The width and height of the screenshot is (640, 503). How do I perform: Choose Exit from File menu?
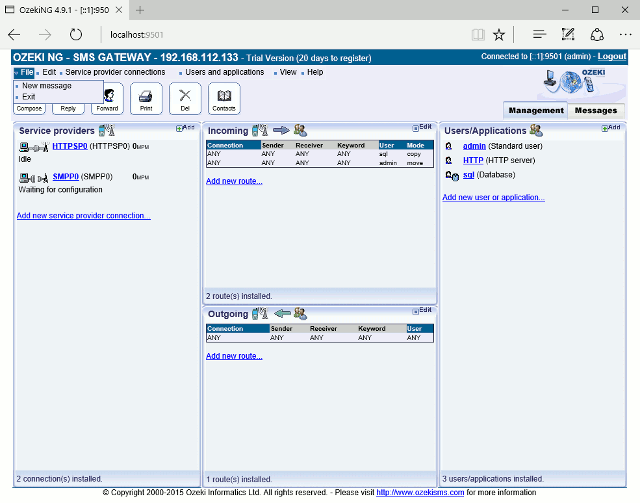pyautogui.click(x=29, y=97)
